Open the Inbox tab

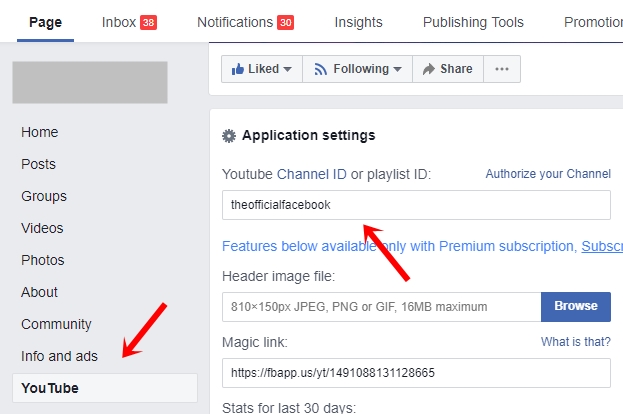pos(119,22)
